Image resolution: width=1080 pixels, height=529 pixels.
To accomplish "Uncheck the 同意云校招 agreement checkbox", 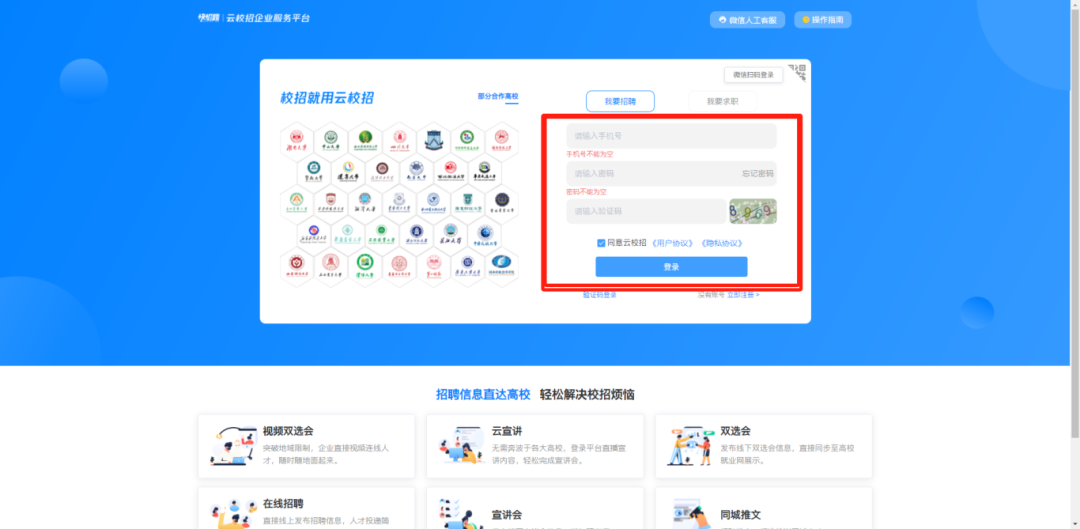I will [601, 243].
